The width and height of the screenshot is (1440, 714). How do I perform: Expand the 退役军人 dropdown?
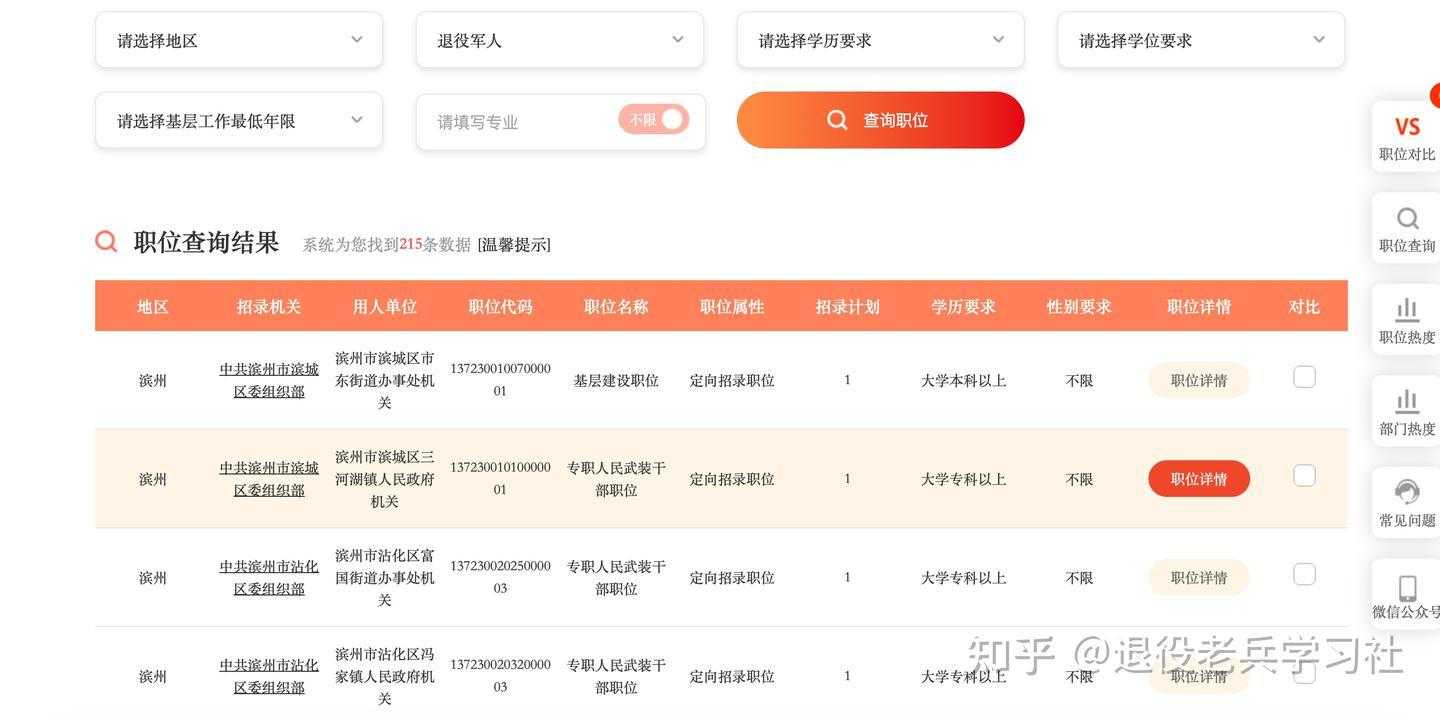[x=560, y=40]
